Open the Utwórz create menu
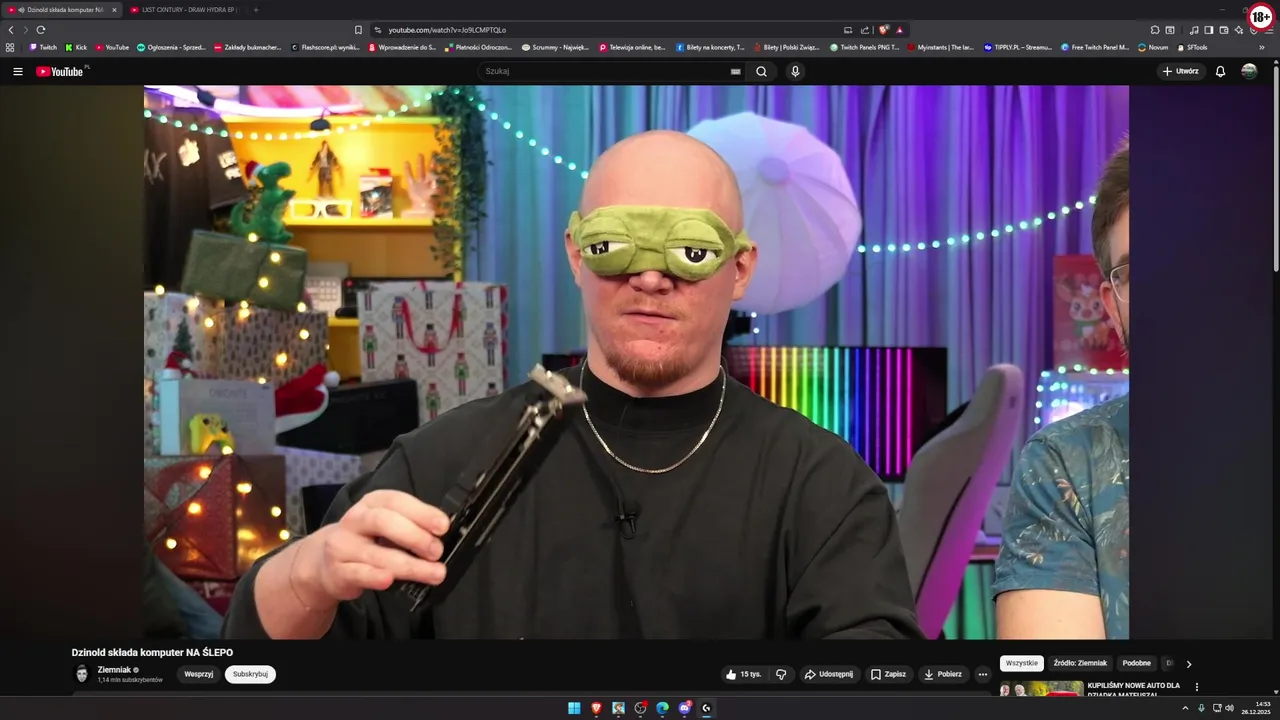 pyautogui.click(x=1180, y=71)
